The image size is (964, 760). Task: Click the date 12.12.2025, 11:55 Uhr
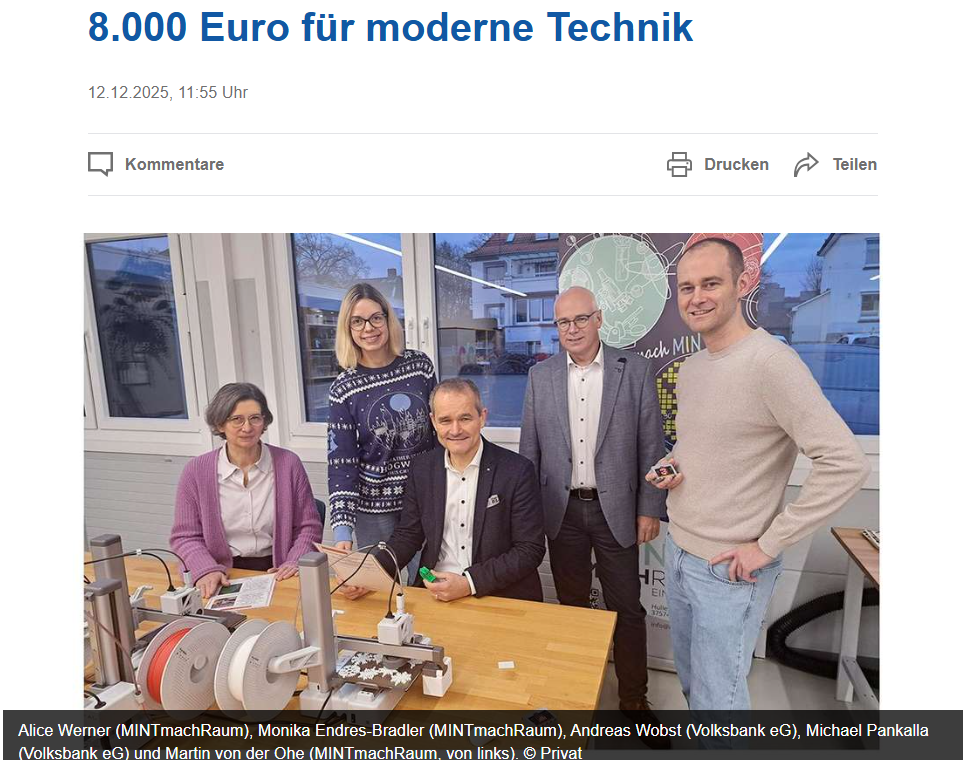[168, 92]
